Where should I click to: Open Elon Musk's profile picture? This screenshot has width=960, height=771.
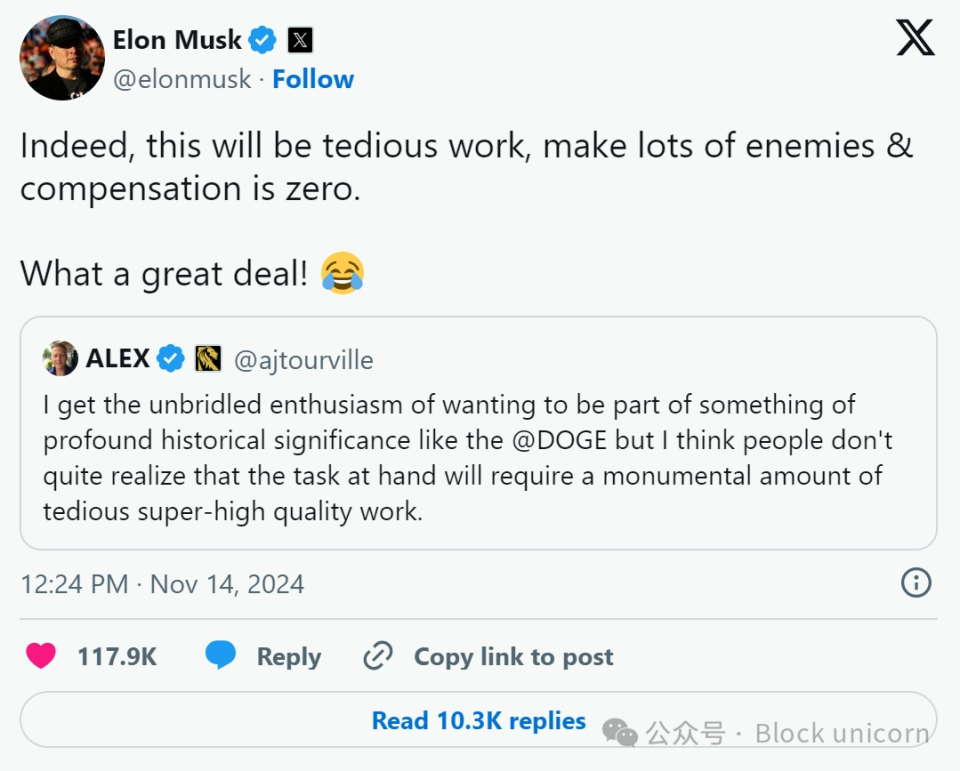62,58
